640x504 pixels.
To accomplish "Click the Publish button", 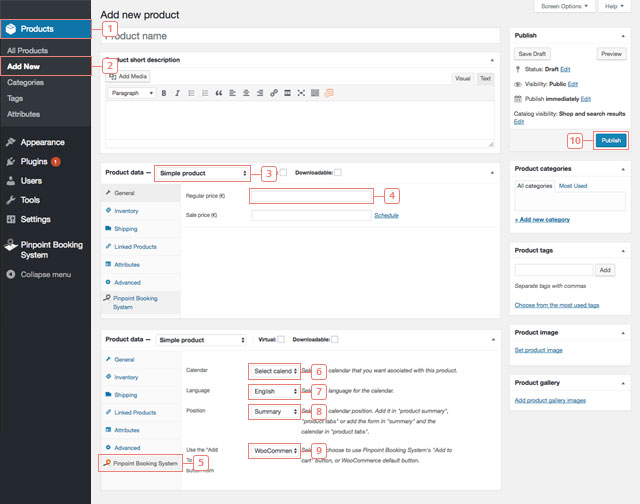I will [611, 140].
